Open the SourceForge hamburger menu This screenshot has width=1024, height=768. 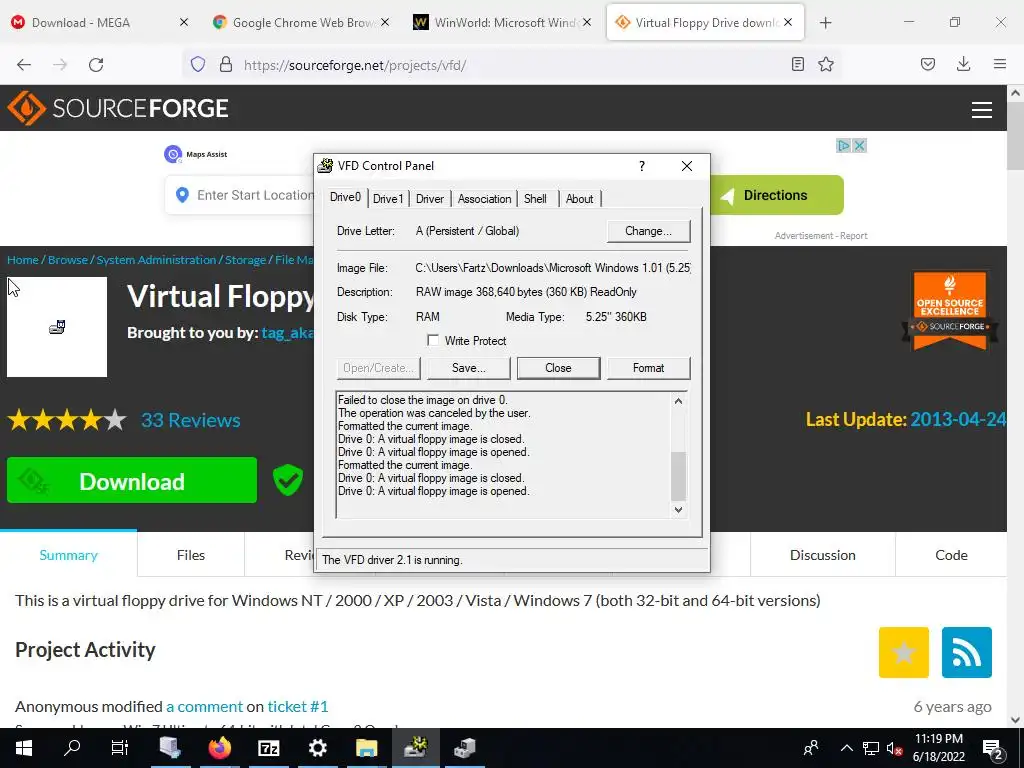[x=982, y=109]
